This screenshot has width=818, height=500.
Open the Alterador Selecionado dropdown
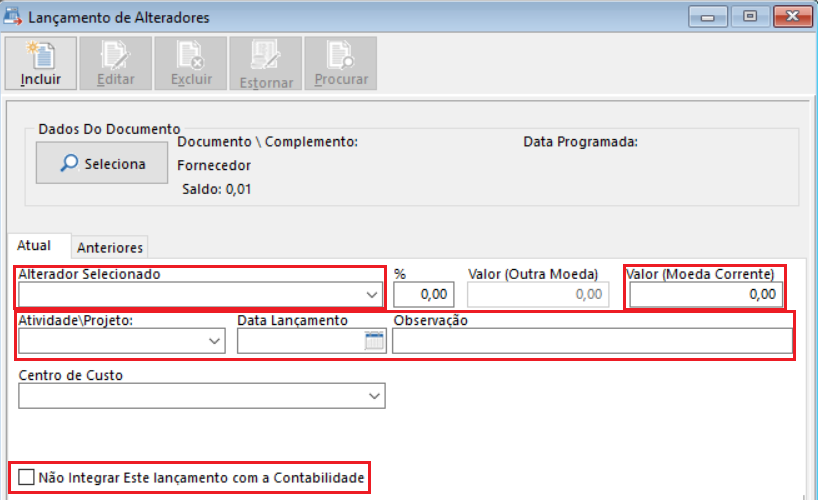tap(371, 295)
